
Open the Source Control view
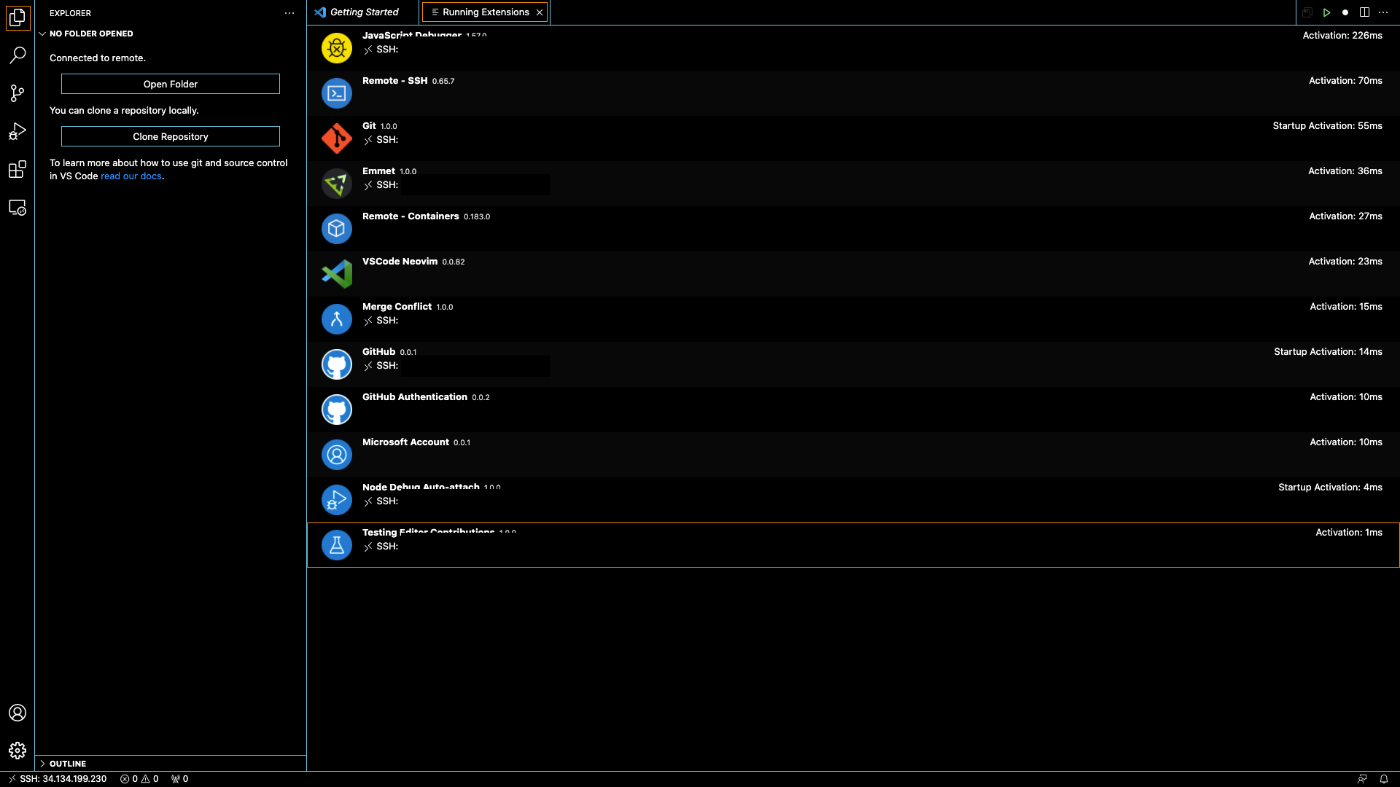pos(17,93)
